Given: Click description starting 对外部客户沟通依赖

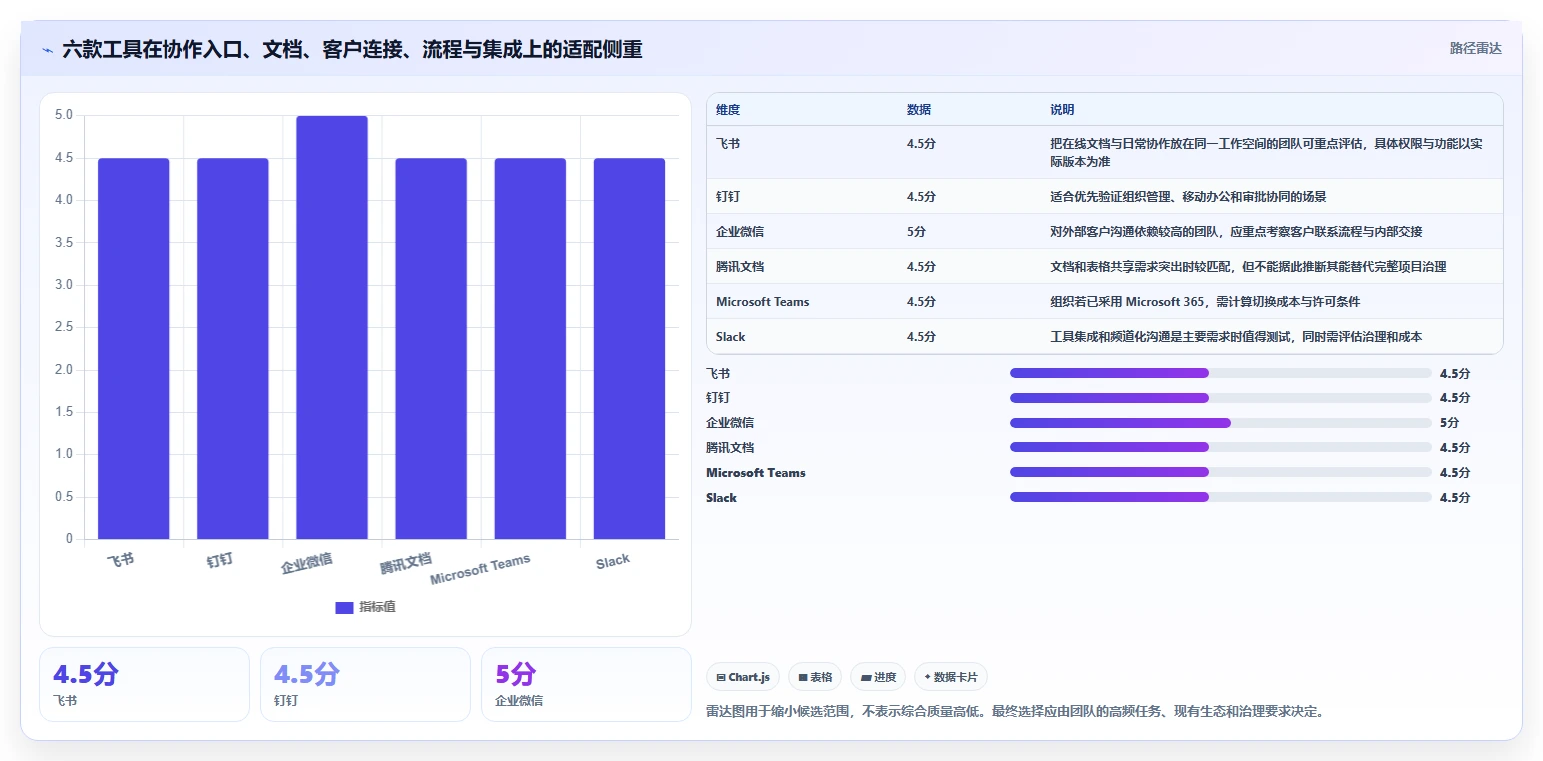Looking at the screenshot, I should (1236, 231).
